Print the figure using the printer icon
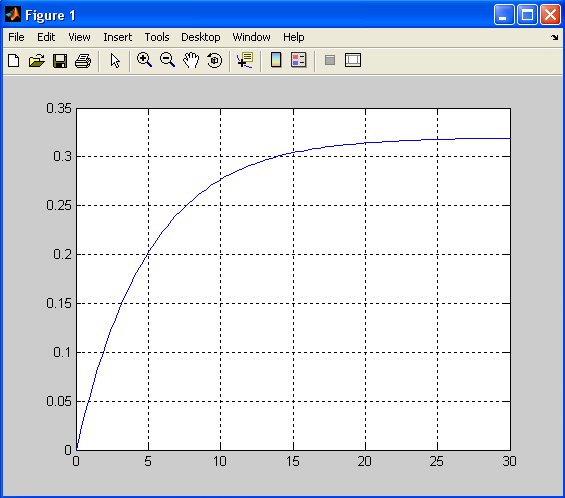 tap(83, 61)
